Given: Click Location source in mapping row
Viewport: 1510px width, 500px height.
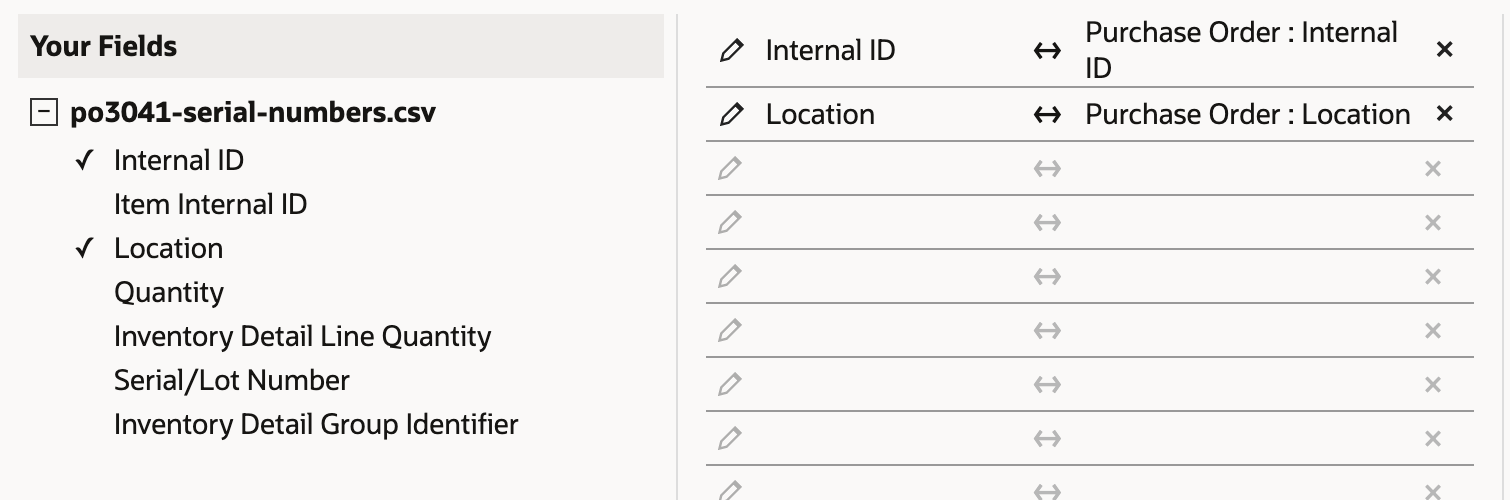Looking at the screenshot, I should (820, 114).
